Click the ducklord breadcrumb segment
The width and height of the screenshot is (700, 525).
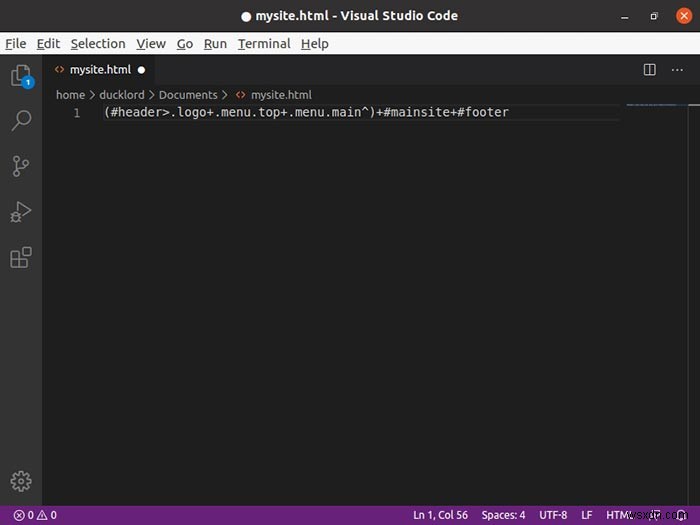coord(122,95)
